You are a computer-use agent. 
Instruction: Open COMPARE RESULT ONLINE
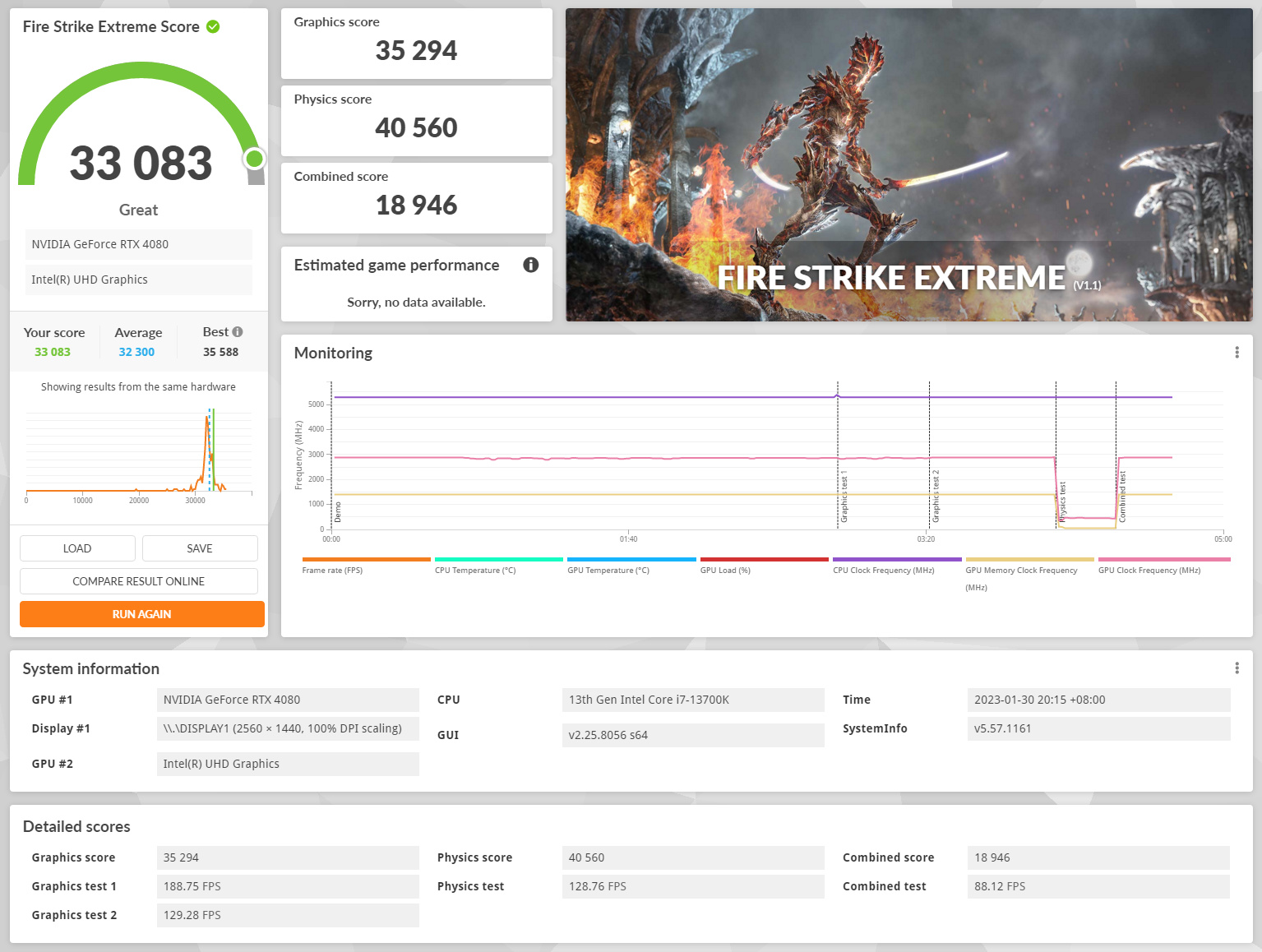coord(139,581)
